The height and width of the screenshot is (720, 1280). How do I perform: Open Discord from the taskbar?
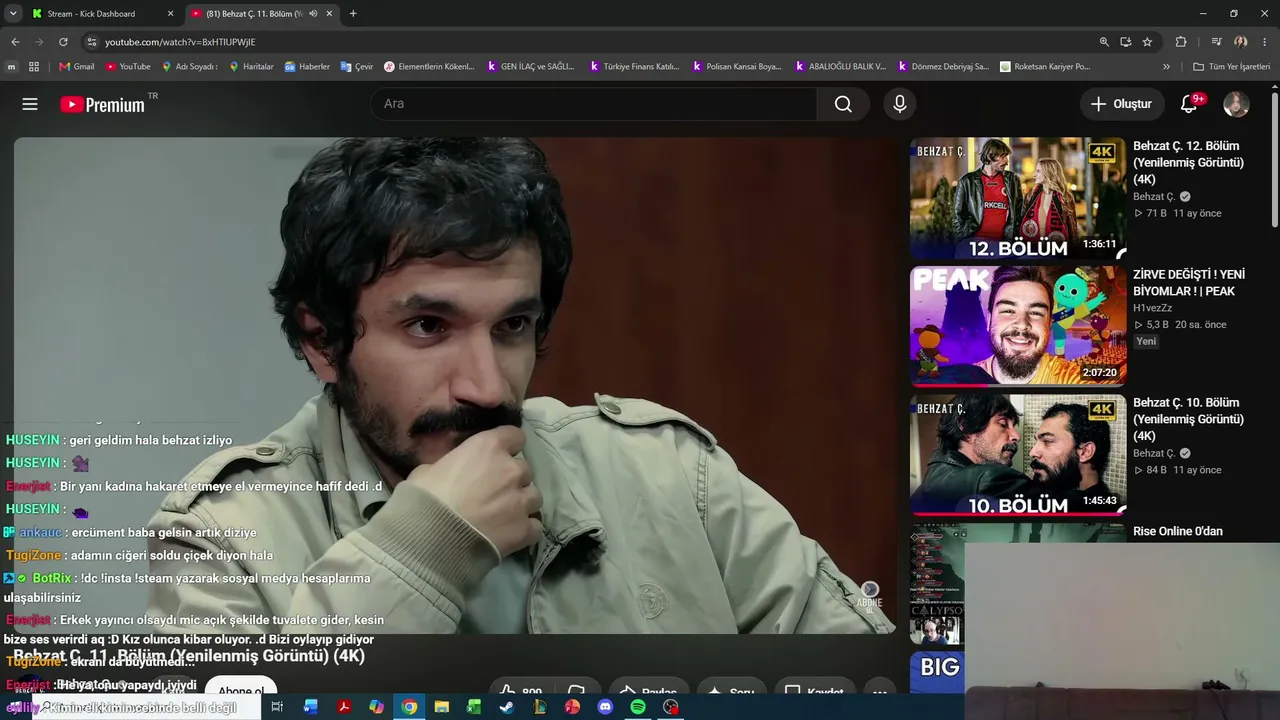pos(605,707)
